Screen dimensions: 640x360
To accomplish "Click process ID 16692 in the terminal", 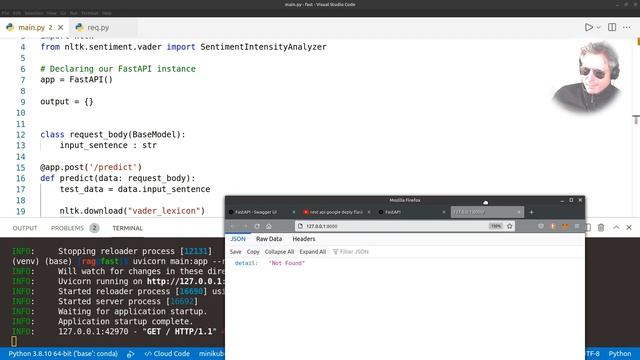I will click(x=182, y=301).
